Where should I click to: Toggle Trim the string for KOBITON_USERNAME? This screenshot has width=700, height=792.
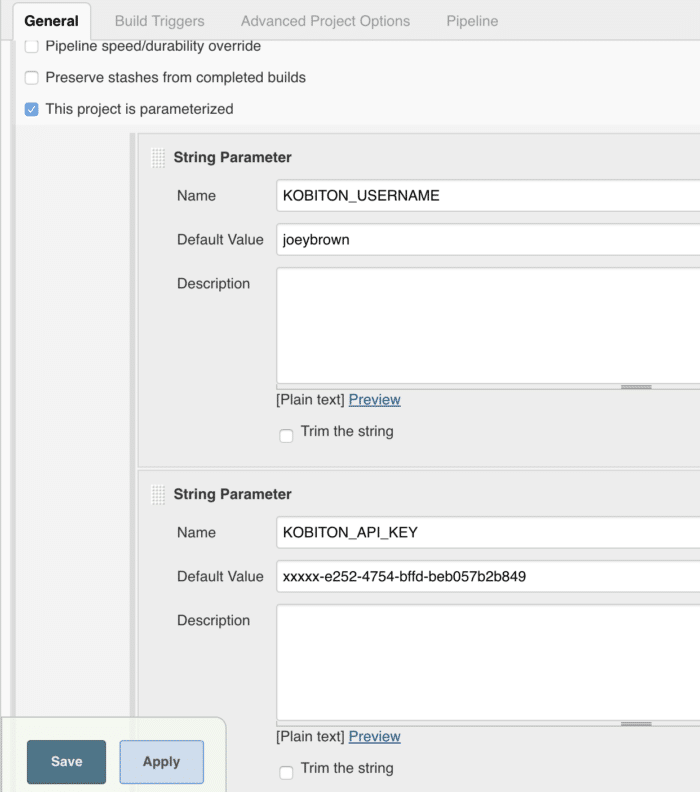[286, 435]
